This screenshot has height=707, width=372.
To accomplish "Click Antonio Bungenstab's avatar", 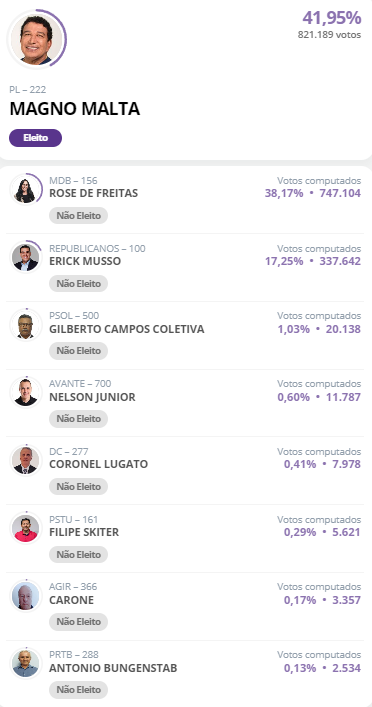I will coord(26,663).
